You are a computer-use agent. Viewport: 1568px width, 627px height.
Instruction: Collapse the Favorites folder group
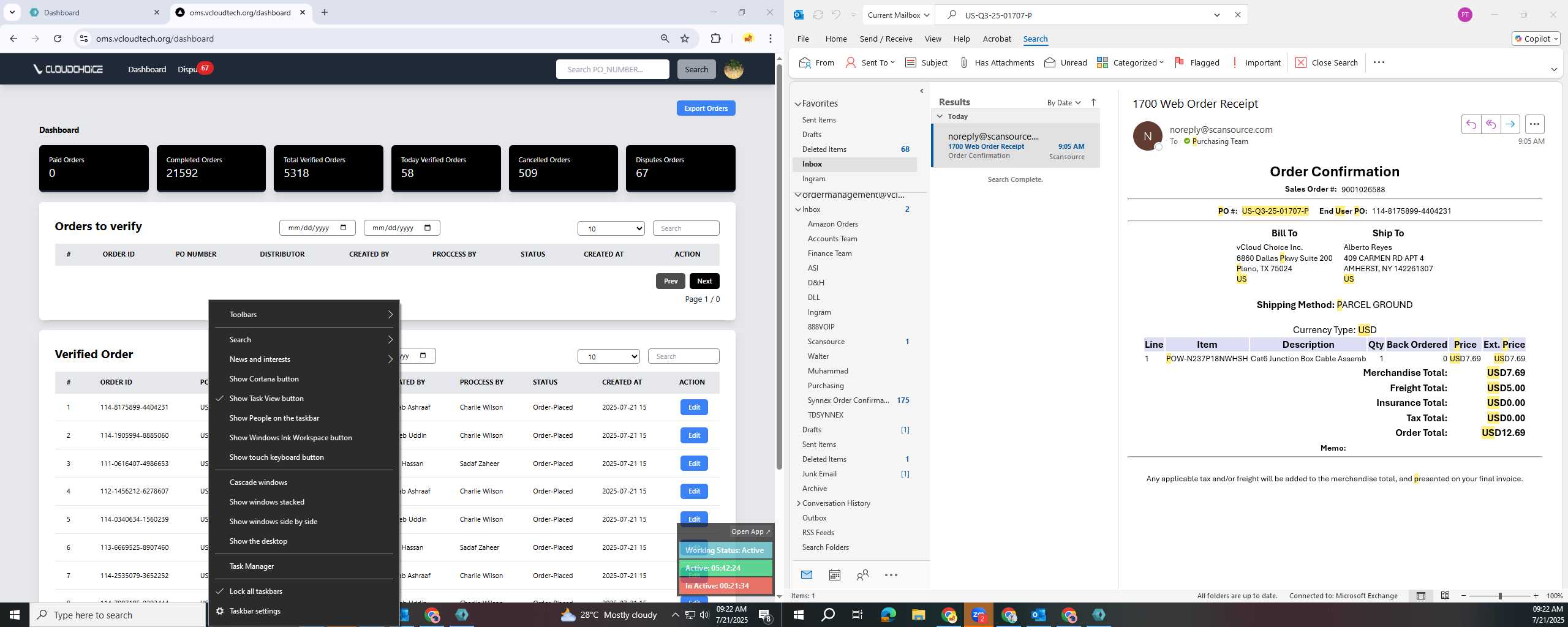point(798,103)
